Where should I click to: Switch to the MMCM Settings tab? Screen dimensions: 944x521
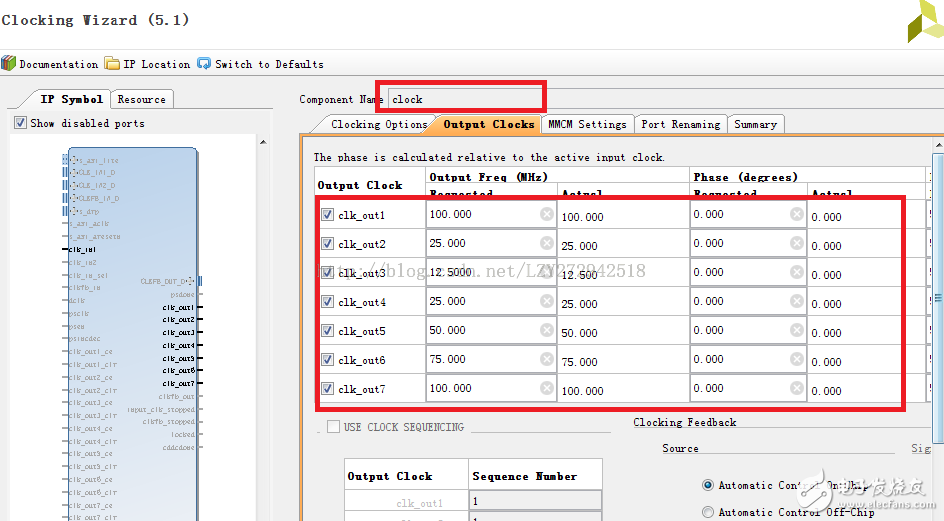587,124
